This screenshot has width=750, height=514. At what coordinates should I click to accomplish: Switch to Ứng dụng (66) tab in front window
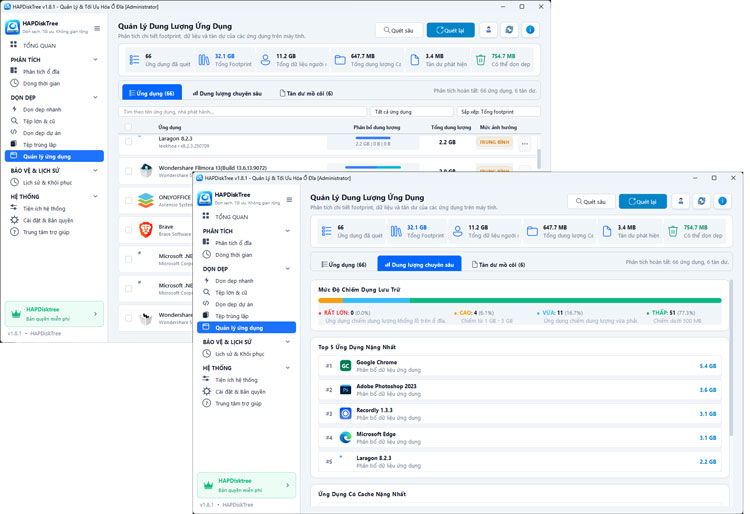click(x=343, y=264)
